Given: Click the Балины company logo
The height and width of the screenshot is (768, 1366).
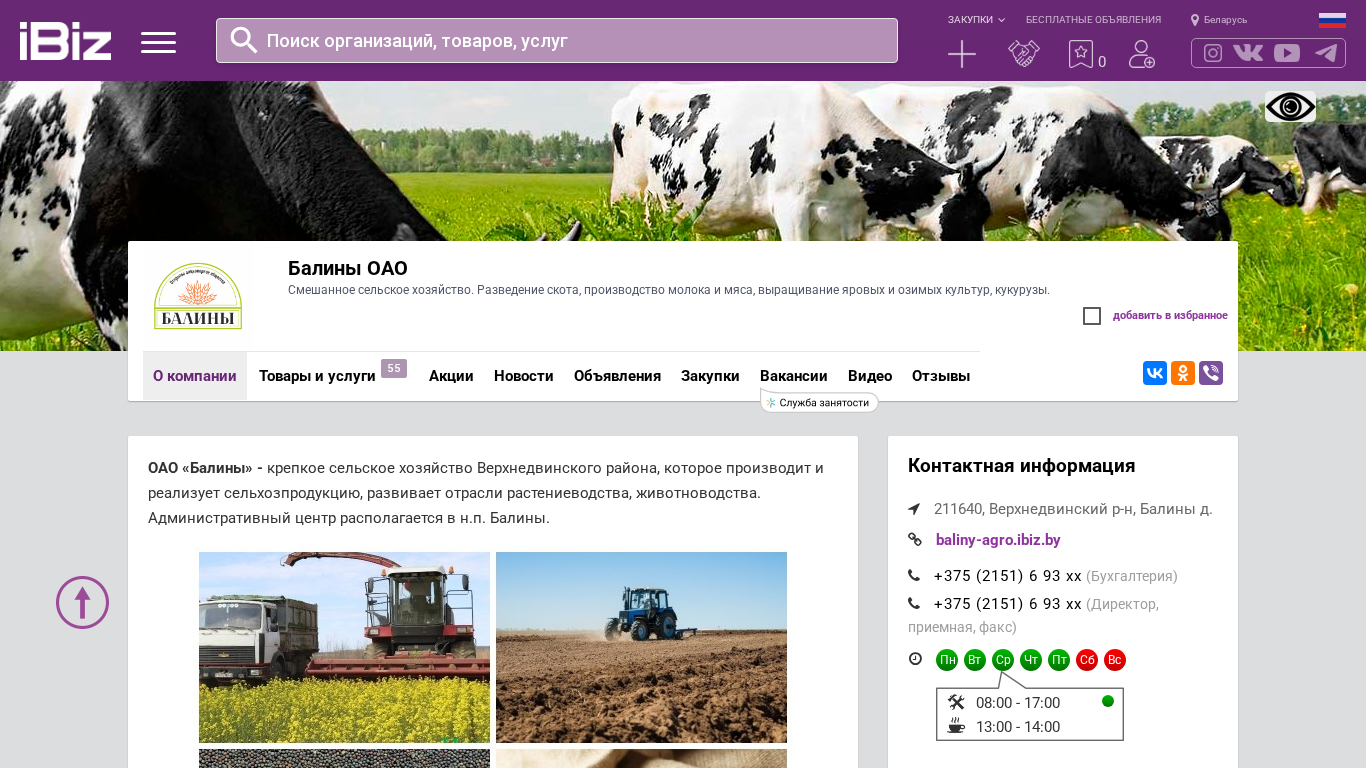Looking at the screenshot, I should coord(198,296).
